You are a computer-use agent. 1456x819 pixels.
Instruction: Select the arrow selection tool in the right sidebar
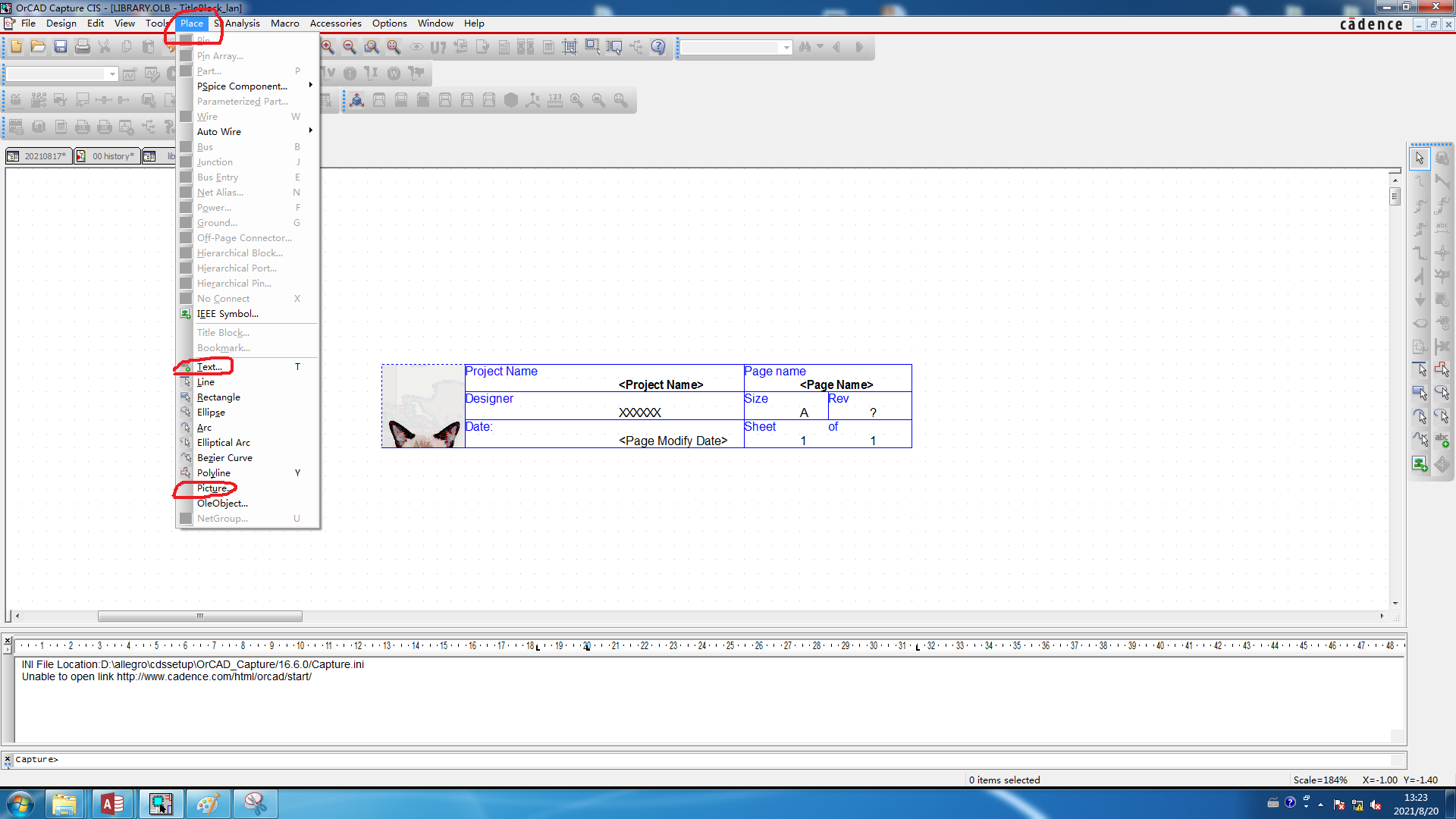tap(1419, 158)
